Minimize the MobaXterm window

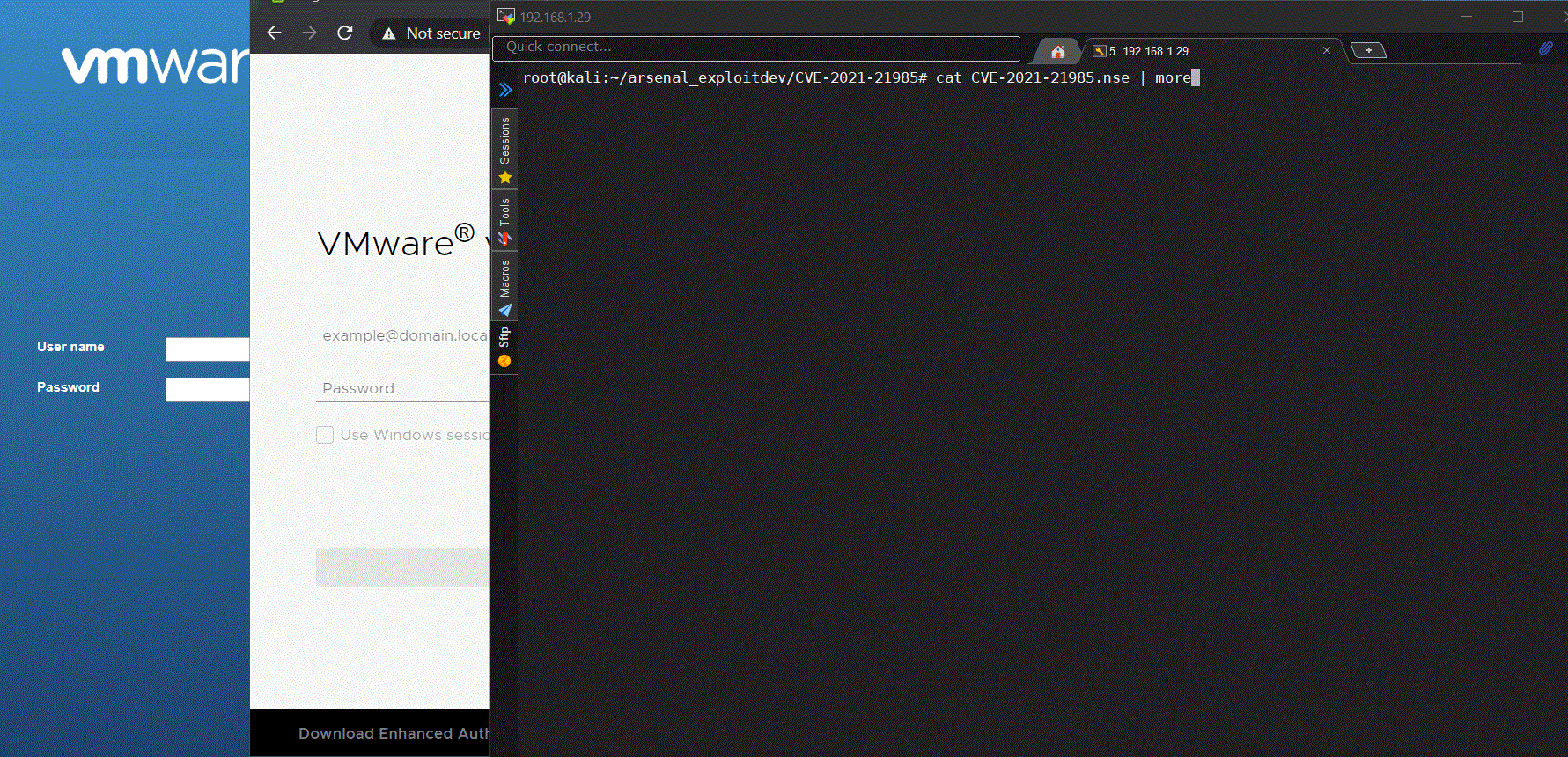[1467, 17]
